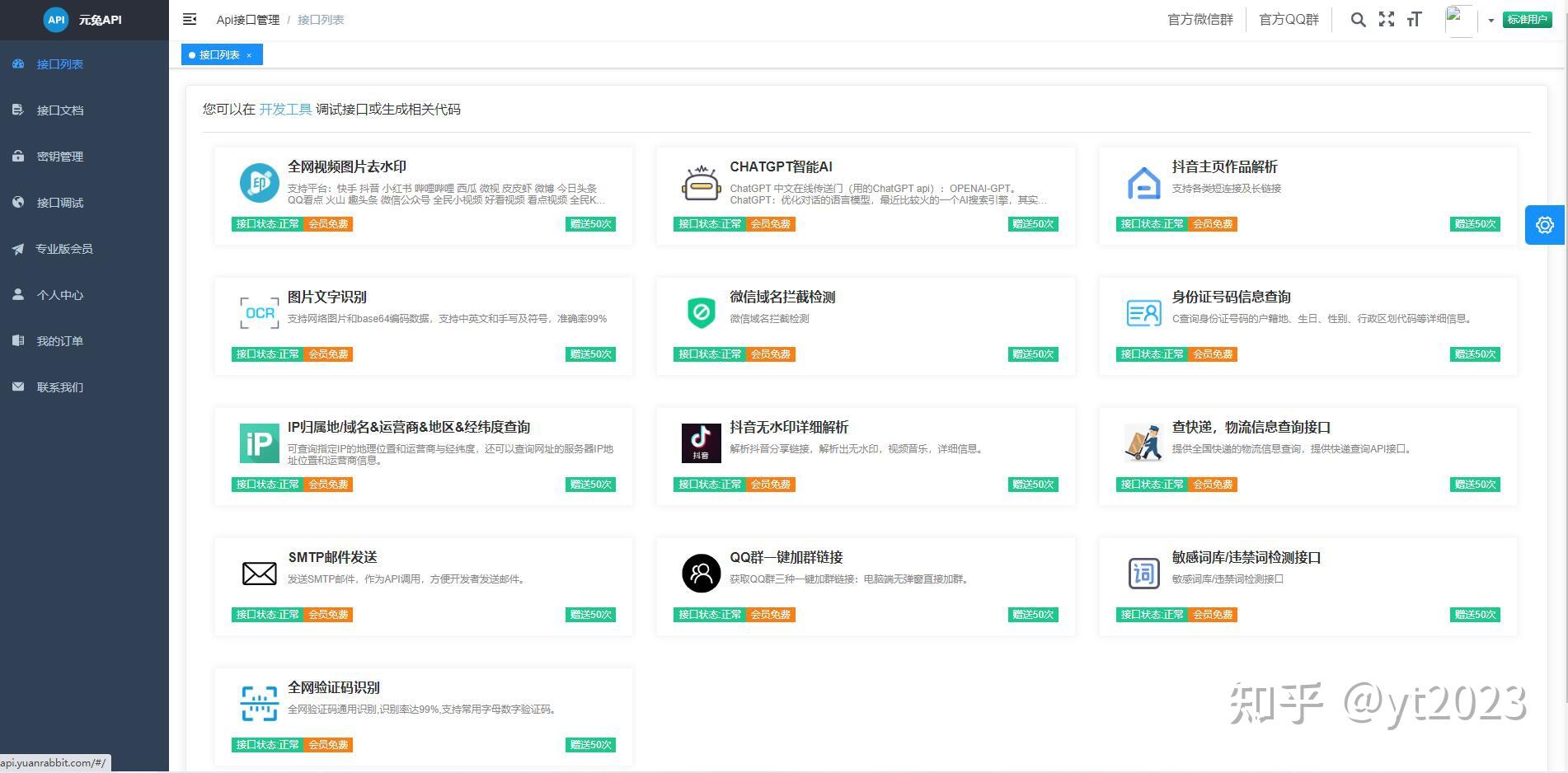Click the 身份证号码信息查询 ID card icon
Screen dimensions: 1568x773
(1143, 313)
